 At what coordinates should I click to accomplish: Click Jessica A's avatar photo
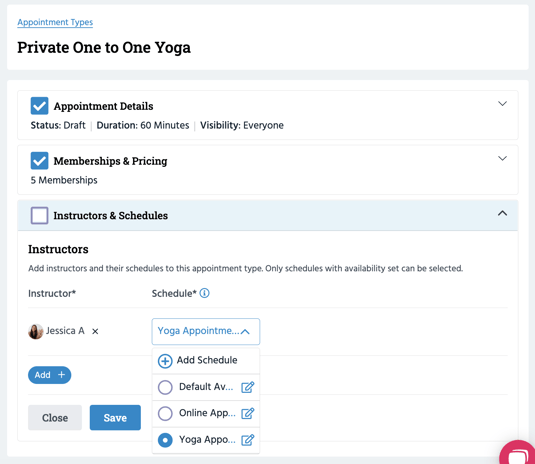[35, 331]
